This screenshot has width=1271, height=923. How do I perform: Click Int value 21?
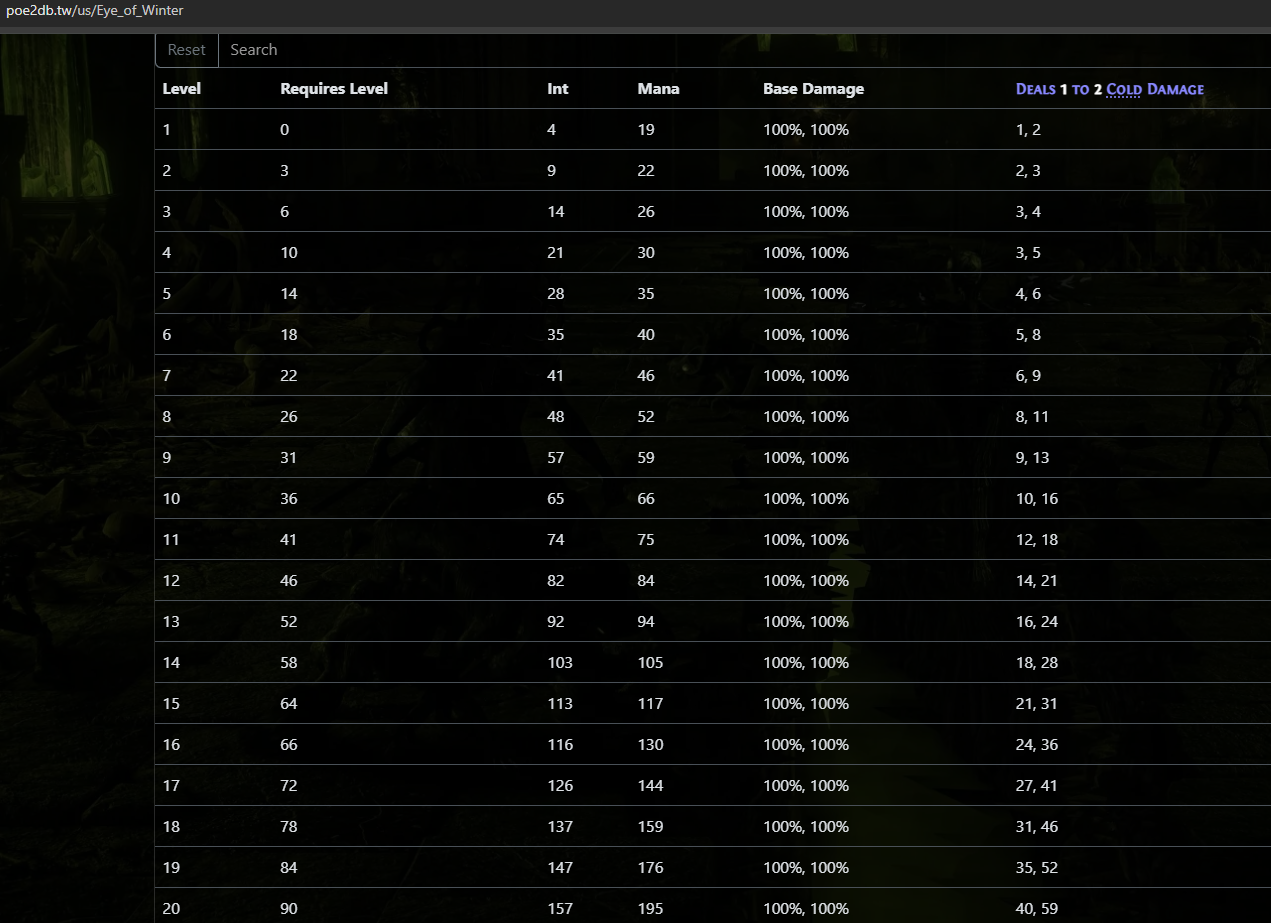[x=556, y=253]
